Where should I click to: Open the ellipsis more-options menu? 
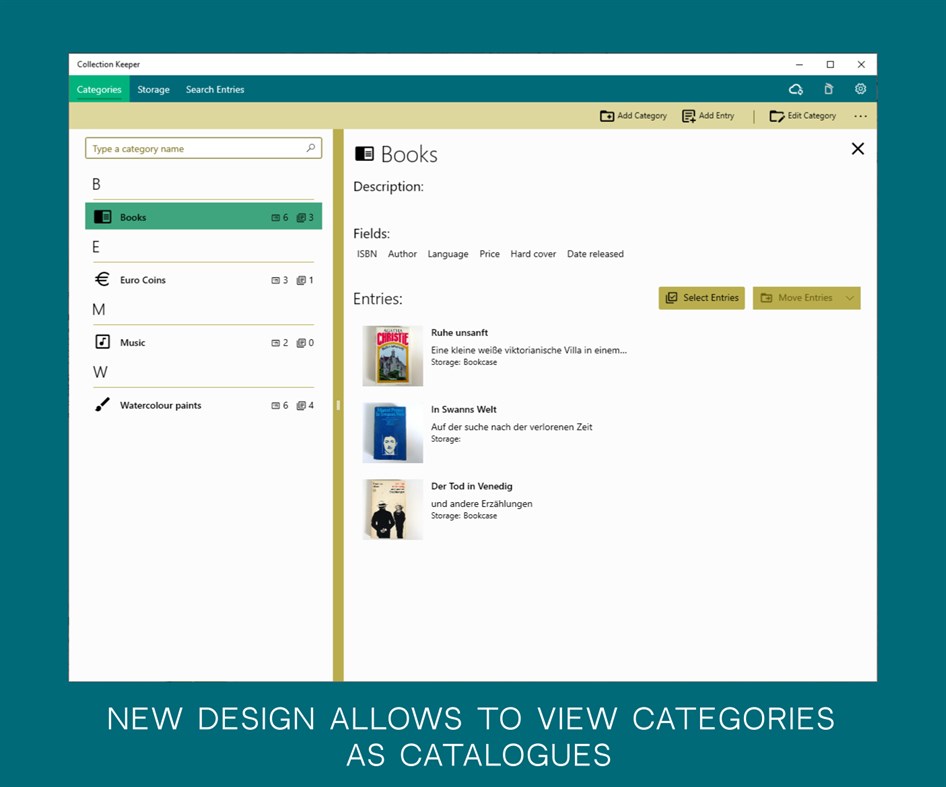click(x=860, y=116)
